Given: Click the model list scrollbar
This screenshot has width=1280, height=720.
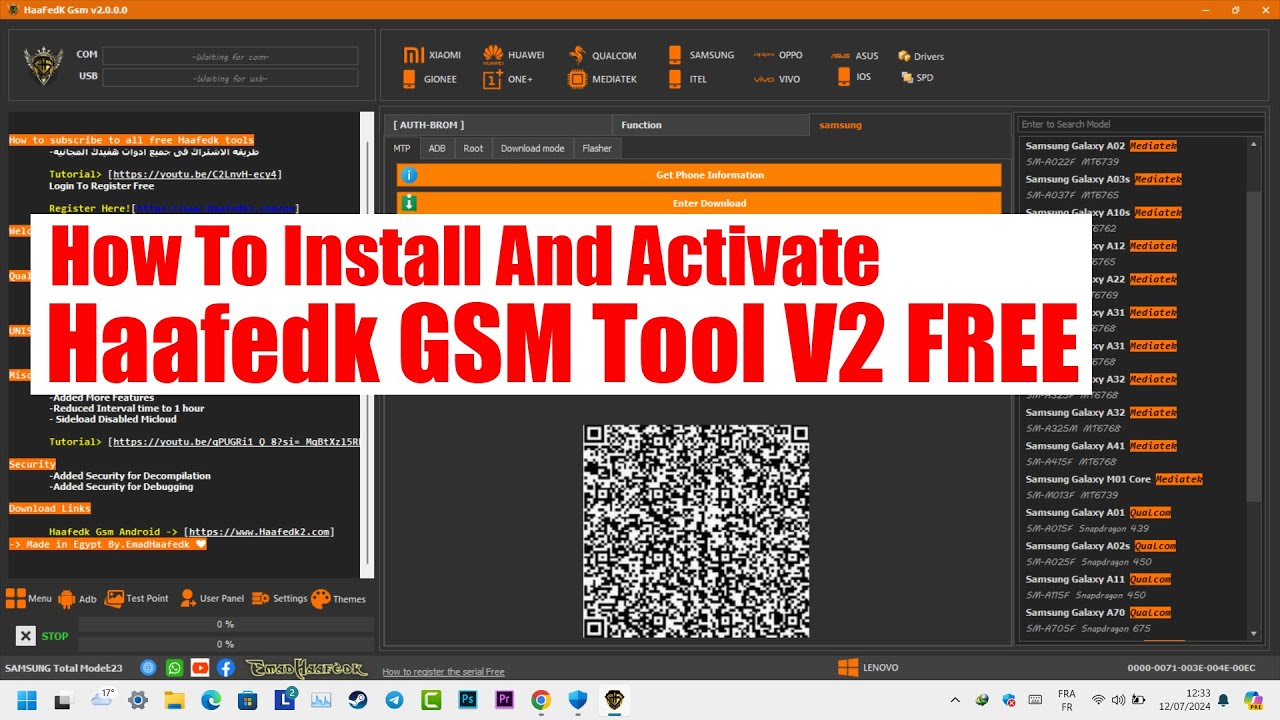Looking at the screenshot, I should point(1254,345).
